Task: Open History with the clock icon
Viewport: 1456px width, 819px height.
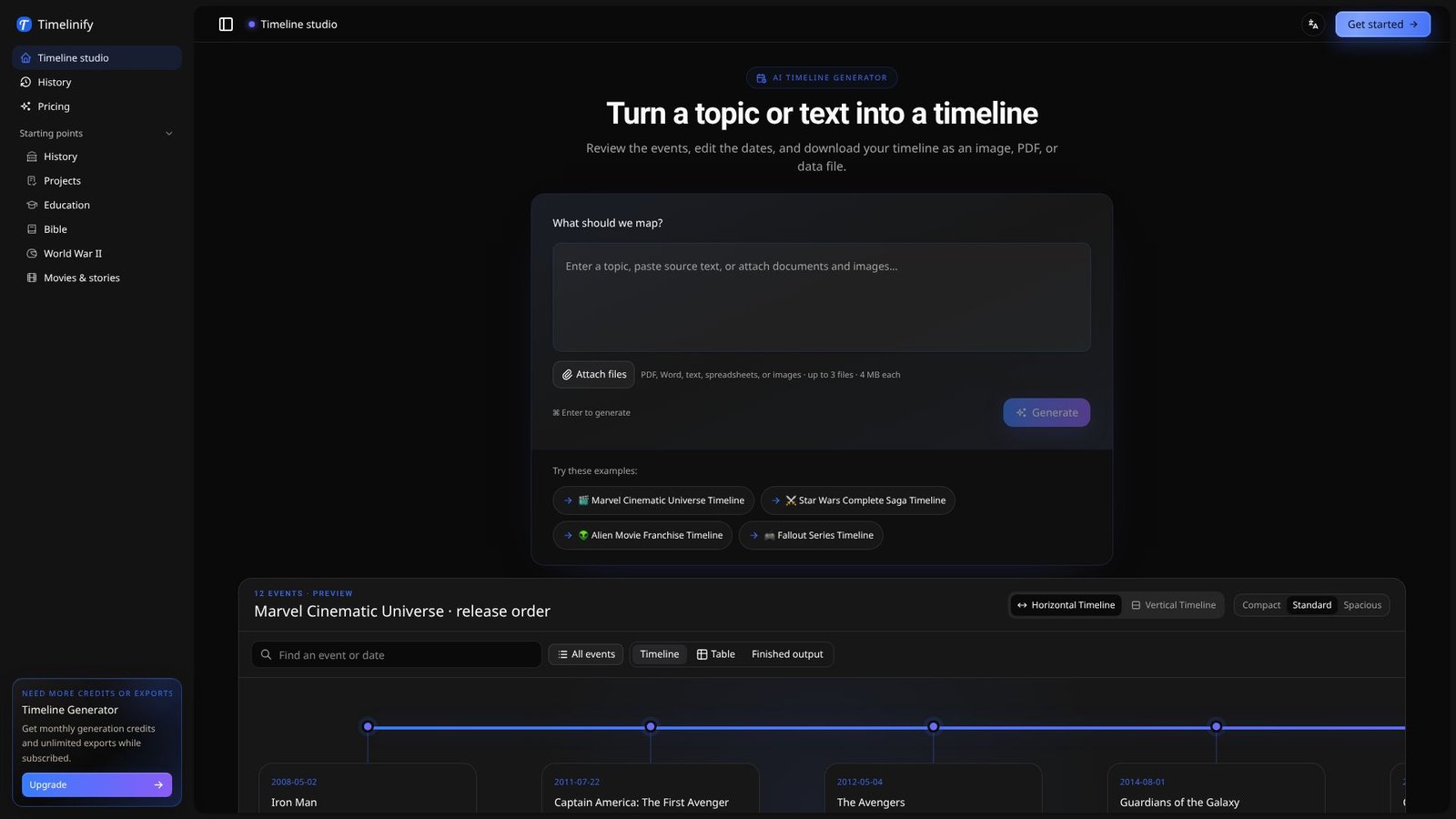Action: tap(96, 82)
